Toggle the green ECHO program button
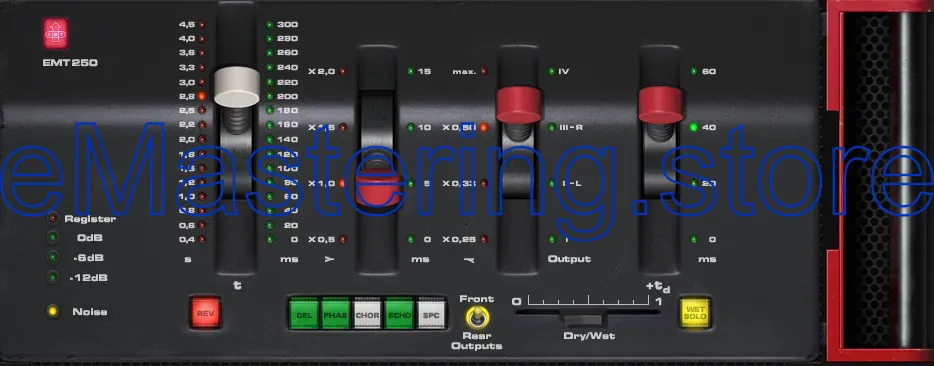Viewport: 934px width, 366px height. coord(399,314)
